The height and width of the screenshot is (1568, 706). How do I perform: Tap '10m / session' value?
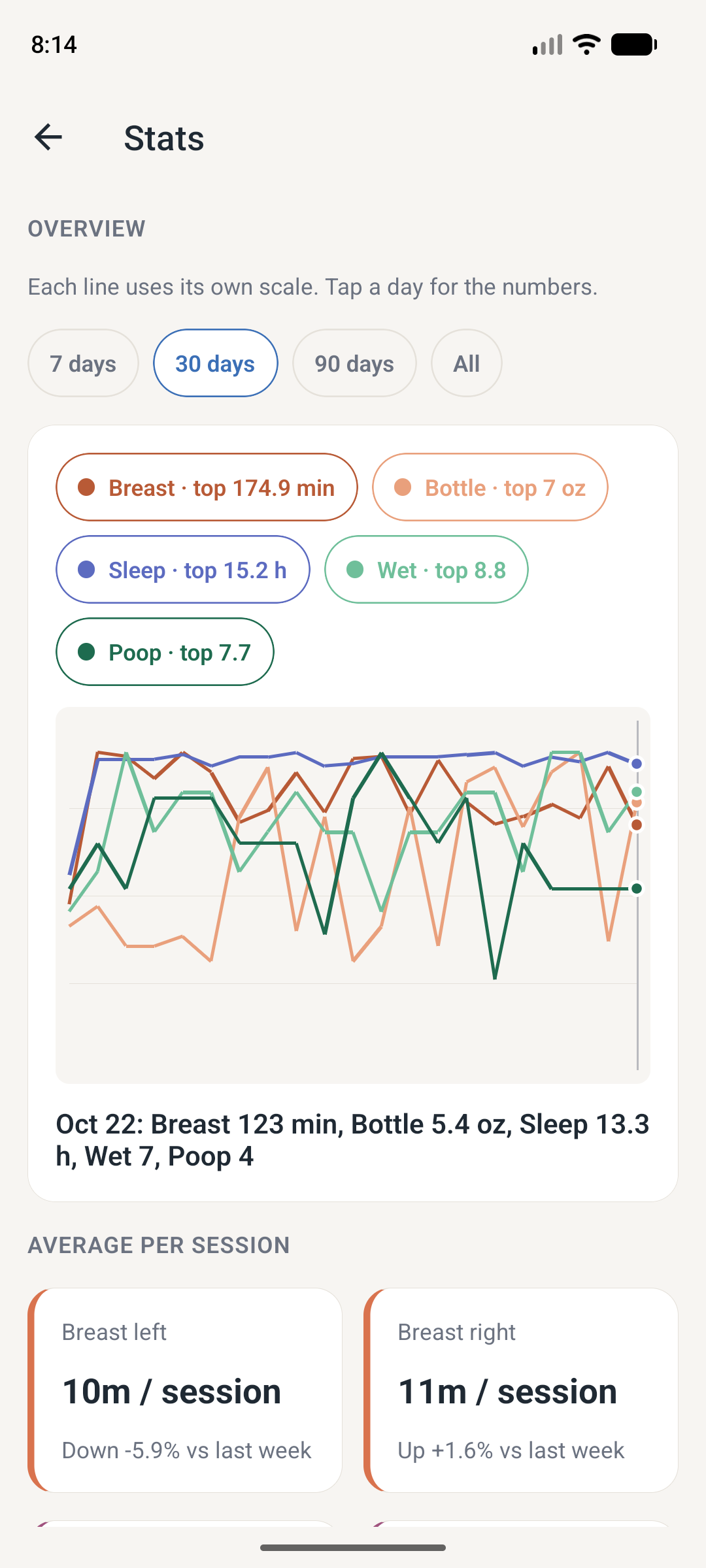[x=172, y=1392]
